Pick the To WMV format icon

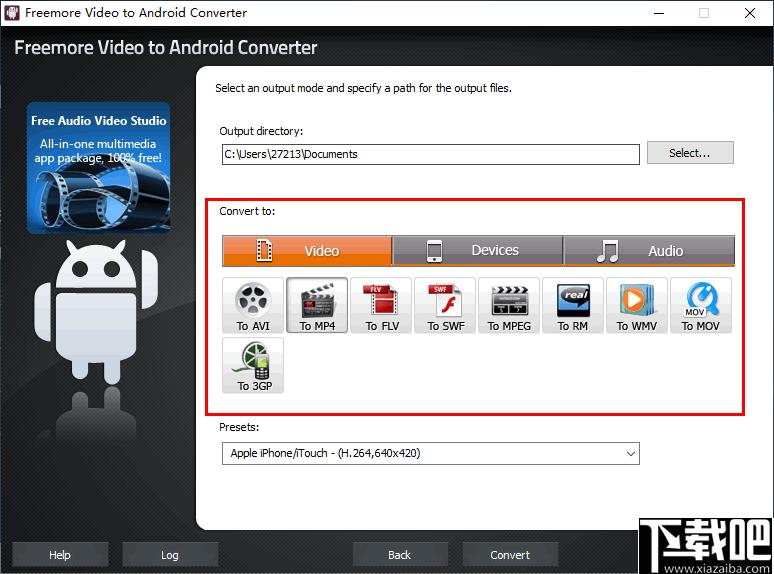637,306
